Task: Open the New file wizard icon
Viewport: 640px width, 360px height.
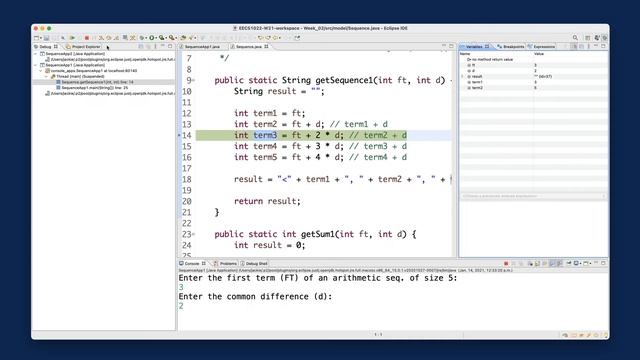Action: (36, 38)
